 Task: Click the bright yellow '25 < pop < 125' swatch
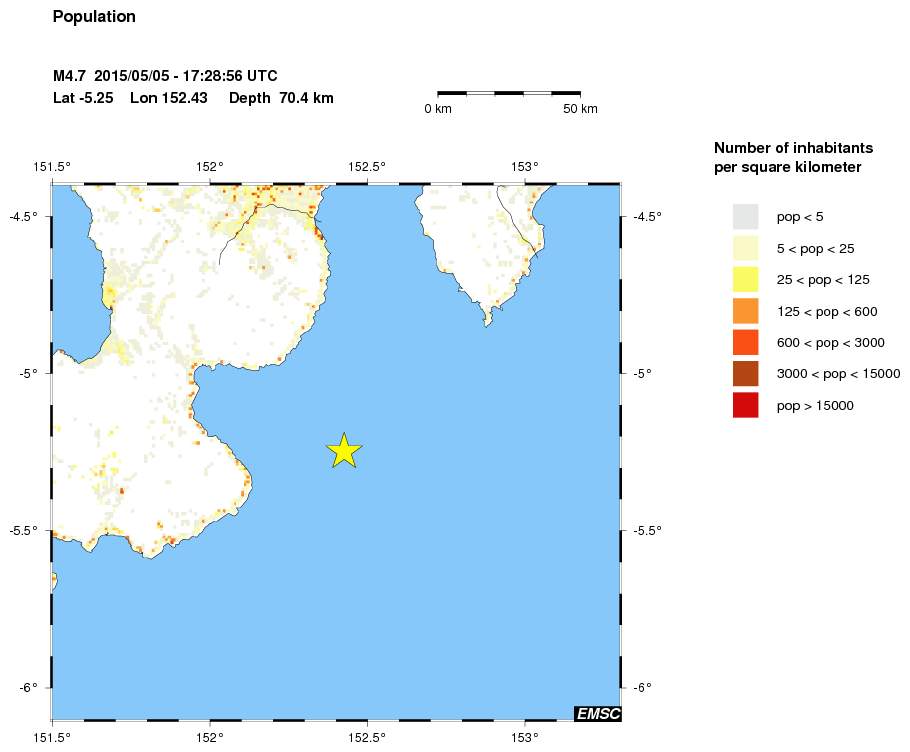(745, 279)
